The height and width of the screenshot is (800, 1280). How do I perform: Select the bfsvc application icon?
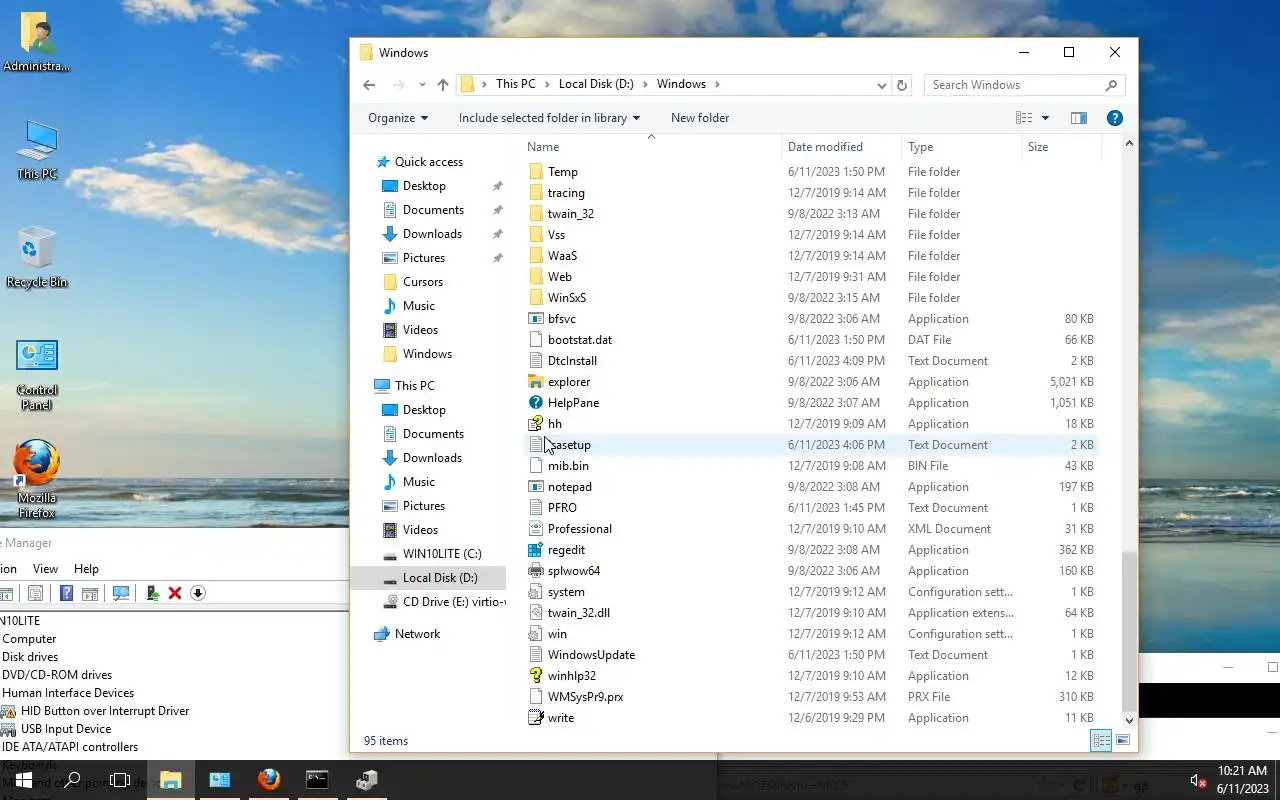coord(536,319)
